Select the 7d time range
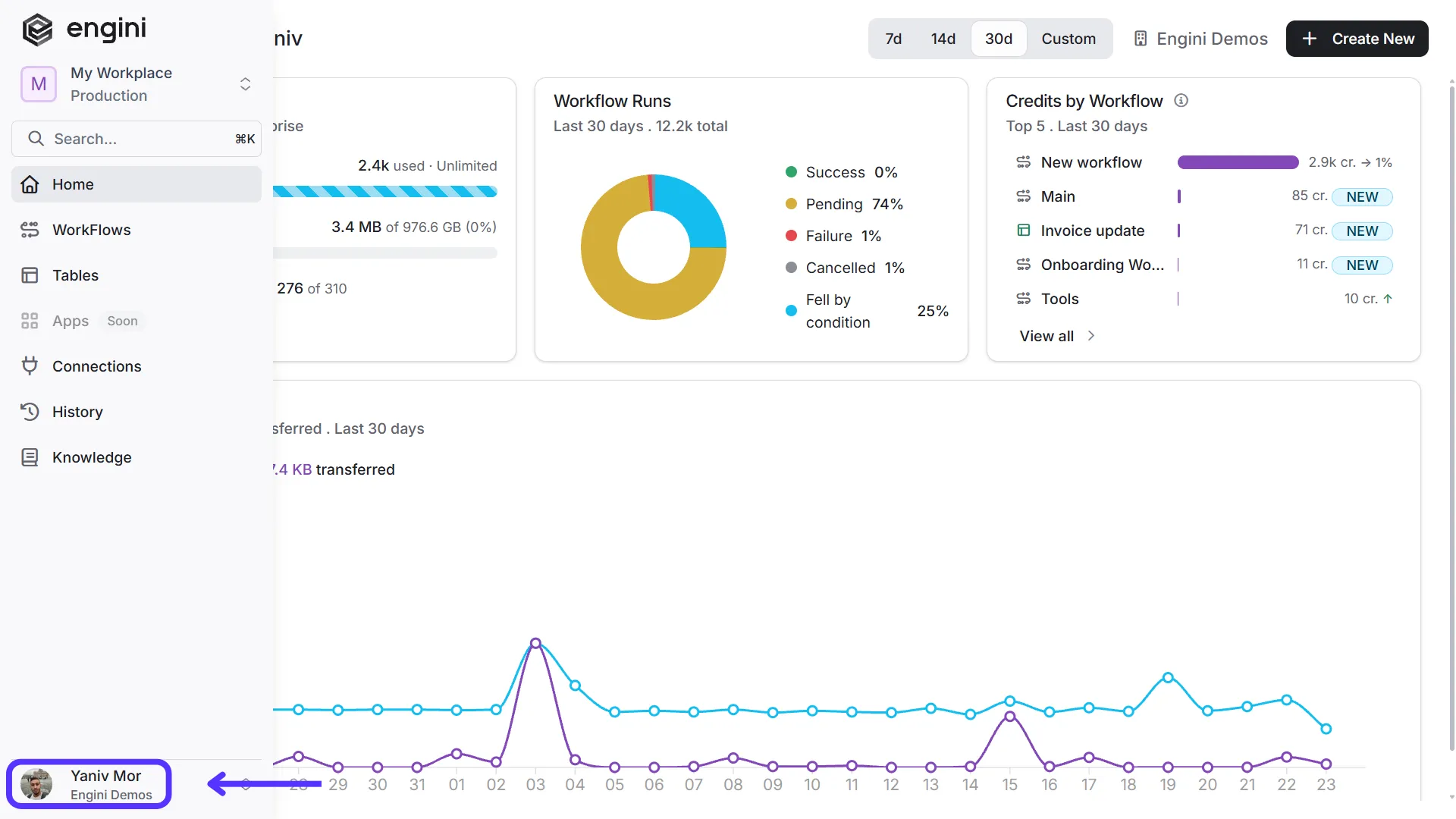The height and width of the screenshot is (819, 1456). tap(893, 39)
